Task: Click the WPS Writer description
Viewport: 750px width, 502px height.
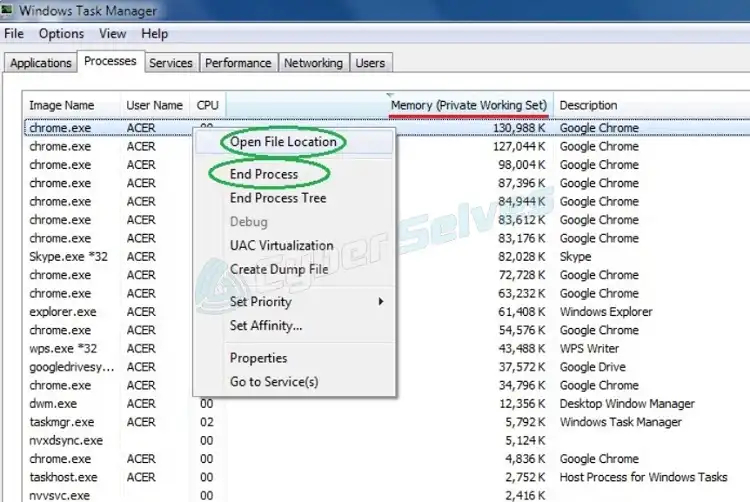Action: click(589, 349)
